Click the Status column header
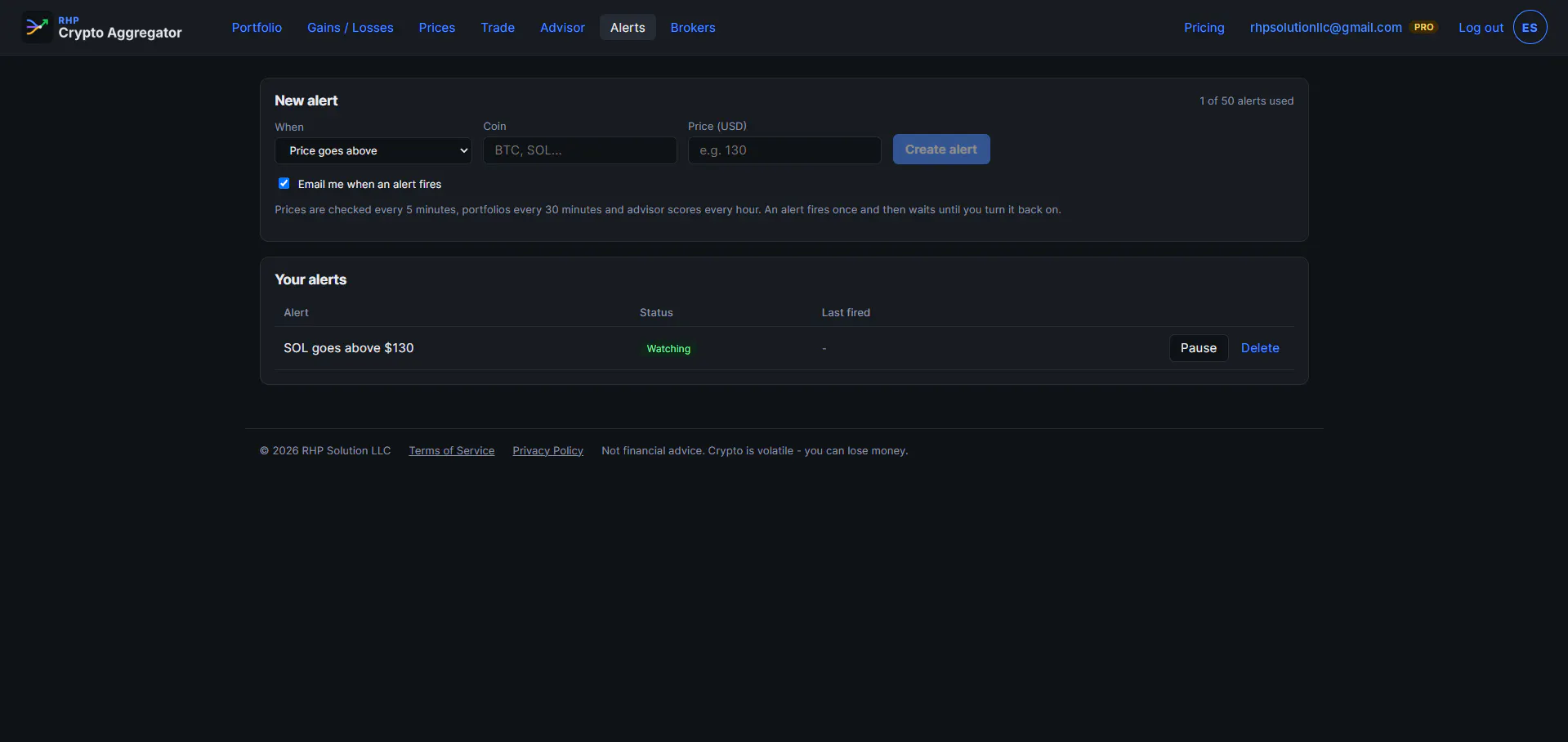Screen dimensions: 1568x742 pyautogui.click(x=656, y=312)
